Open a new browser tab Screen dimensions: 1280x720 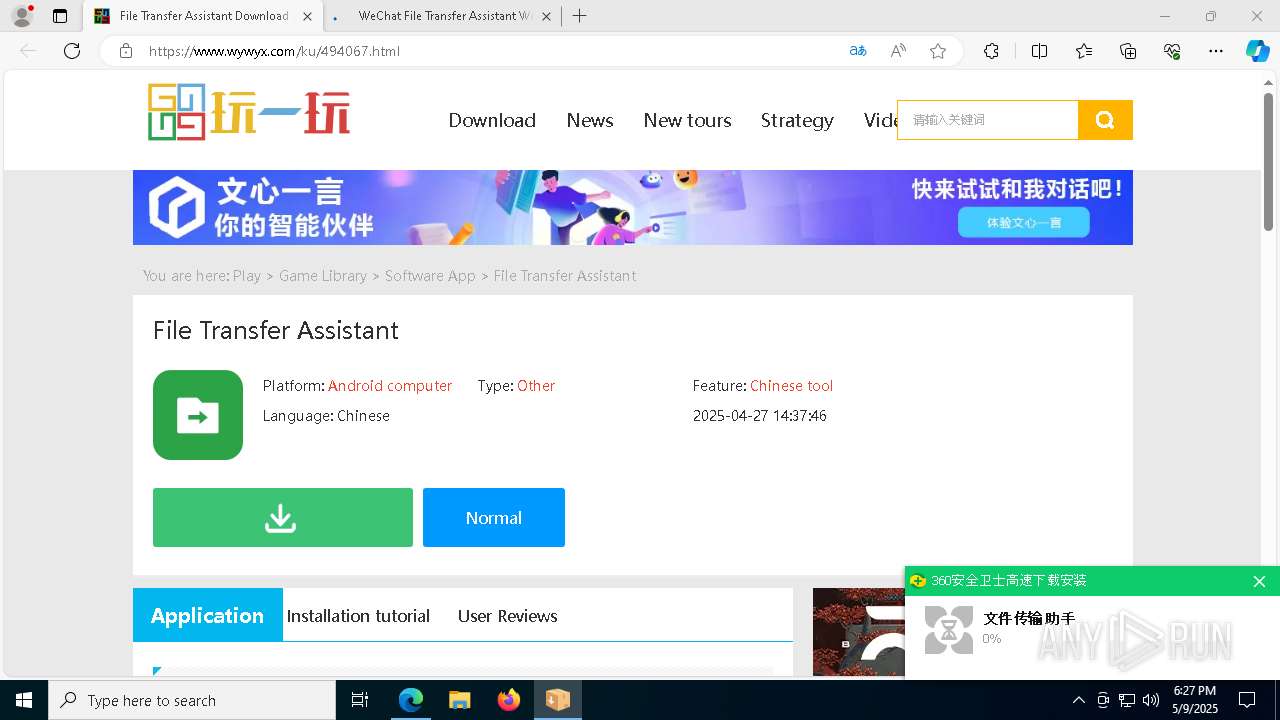(579, 16)
